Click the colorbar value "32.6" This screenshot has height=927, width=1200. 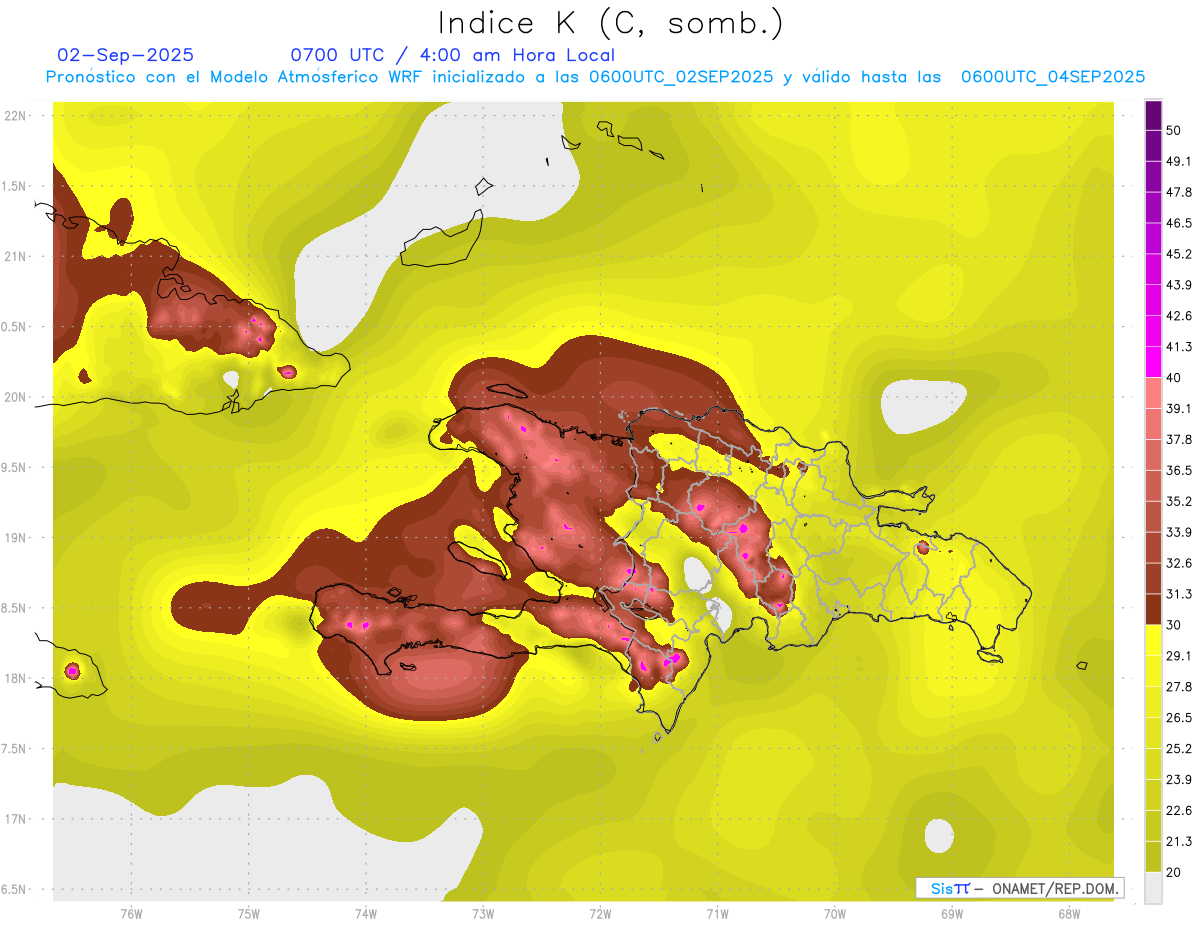(x=1179, y=563)
